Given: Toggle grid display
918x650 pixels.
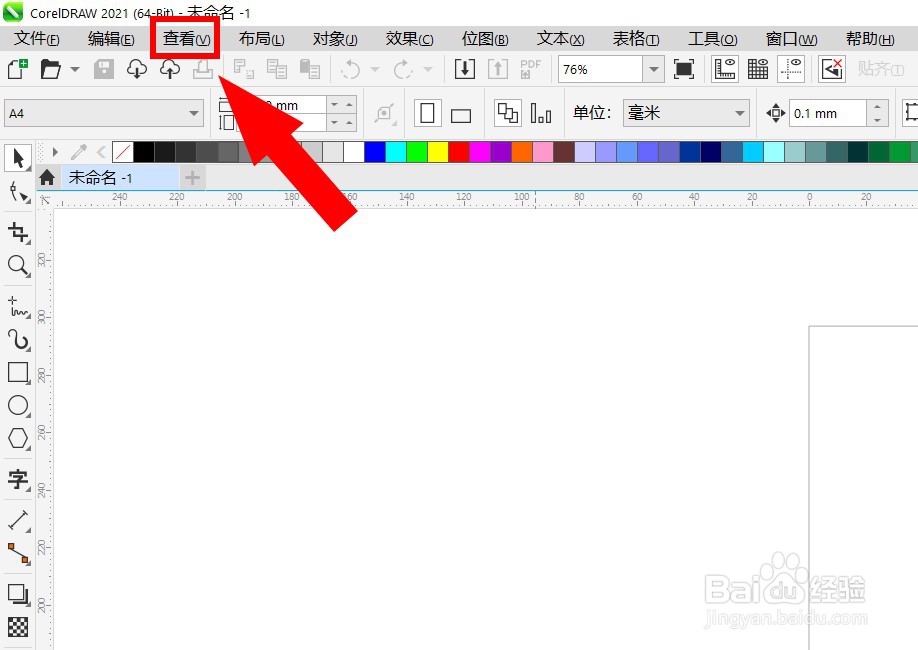Looking at the screenshot, I should point(758,69).
